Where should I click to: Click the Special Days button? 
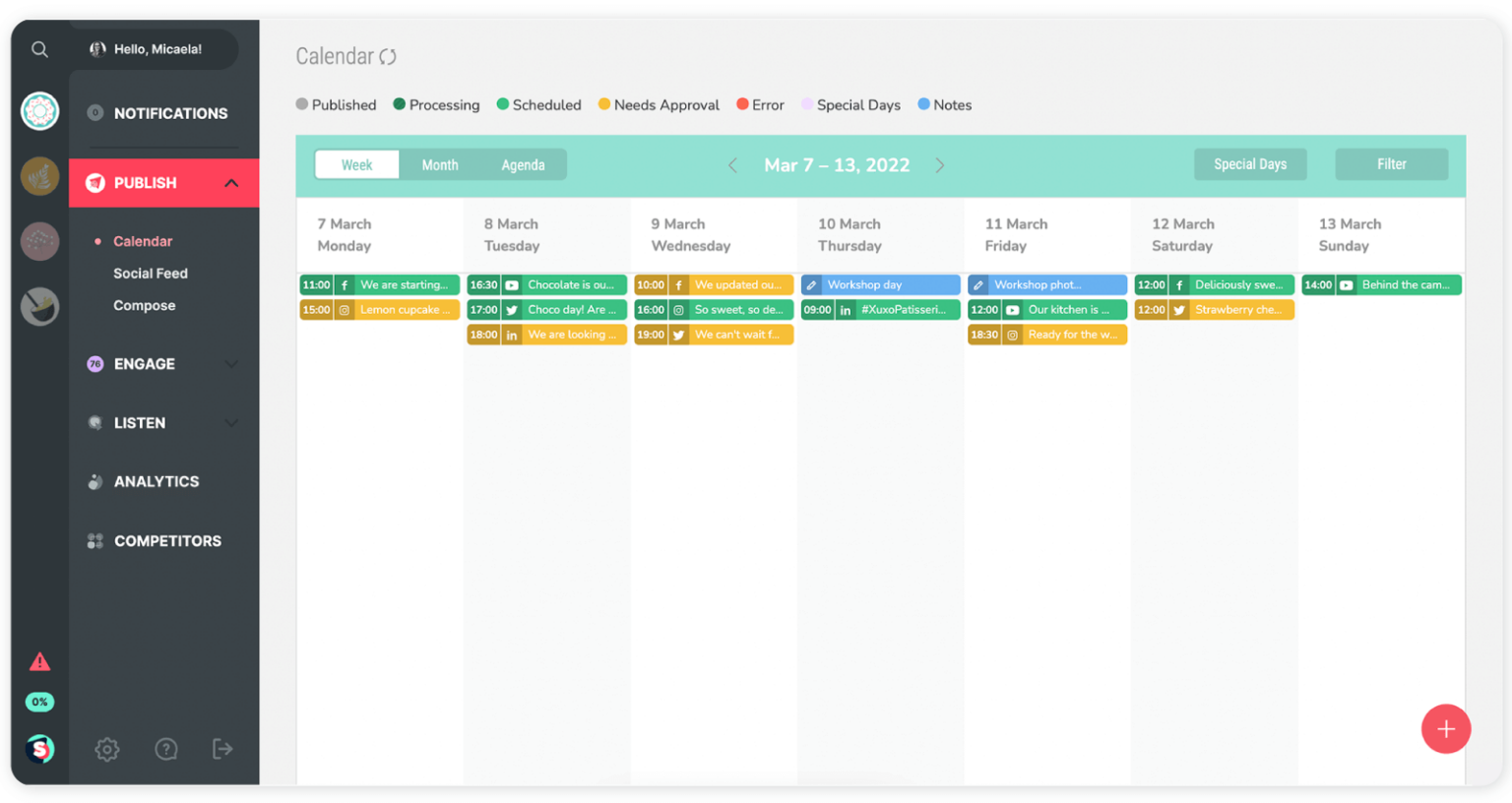tap(1249, 164)
